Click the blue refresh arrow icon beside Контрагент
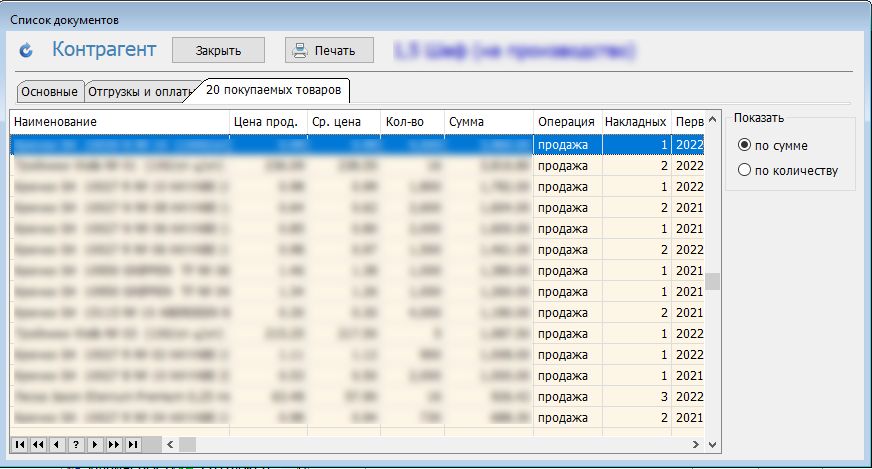872x469 pixels. (x=27, y=50)
